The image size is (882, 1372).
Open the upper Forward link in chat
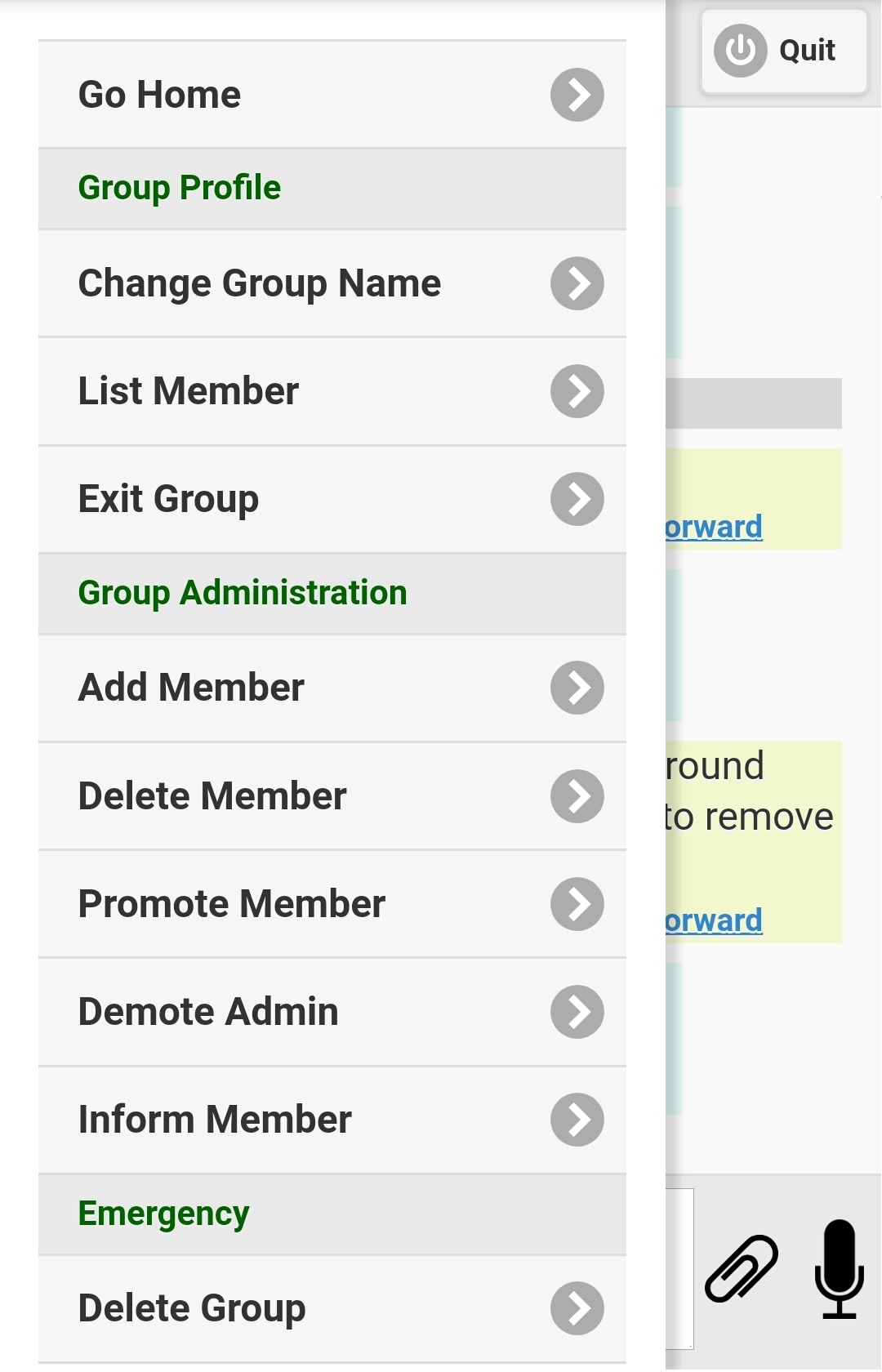pyautogui.click(x=714, y=528)
